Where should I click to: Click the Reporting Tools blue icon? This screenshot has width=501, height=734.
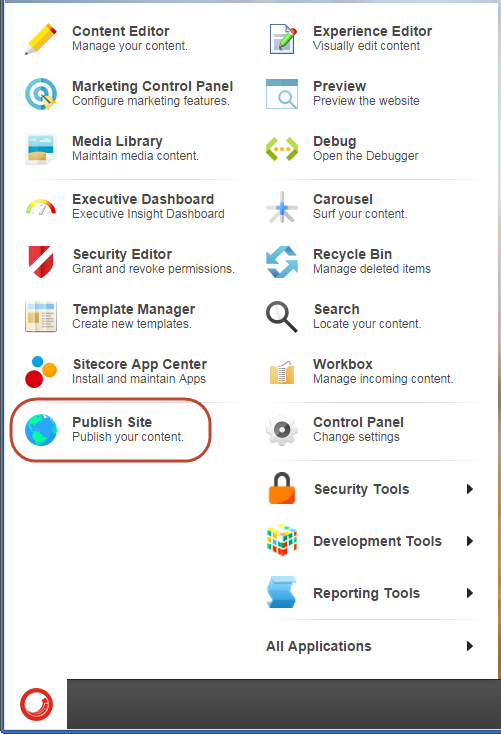282,592
